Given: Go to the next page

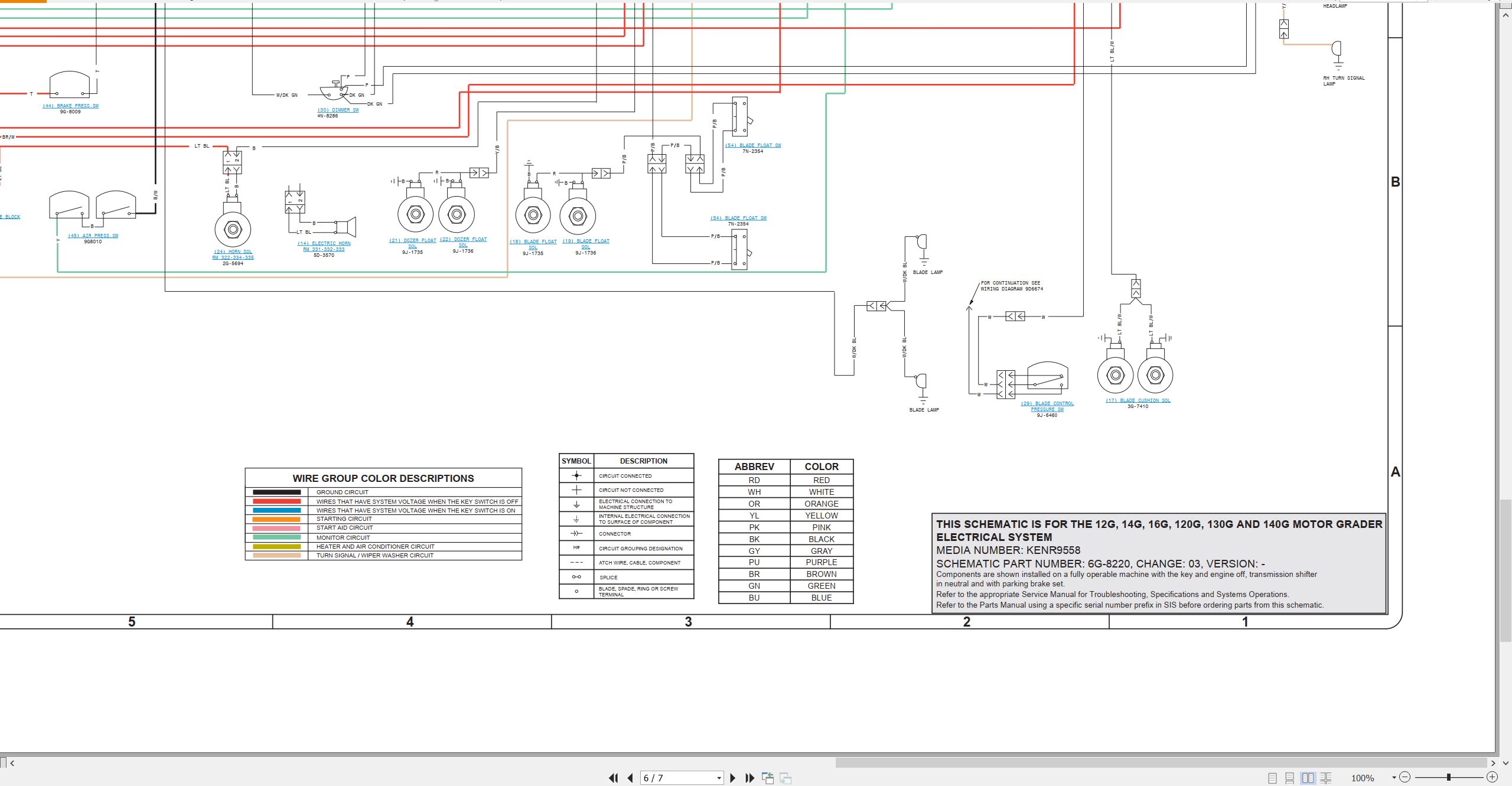Looking at the screenshot, I should [x=733, y=778].
